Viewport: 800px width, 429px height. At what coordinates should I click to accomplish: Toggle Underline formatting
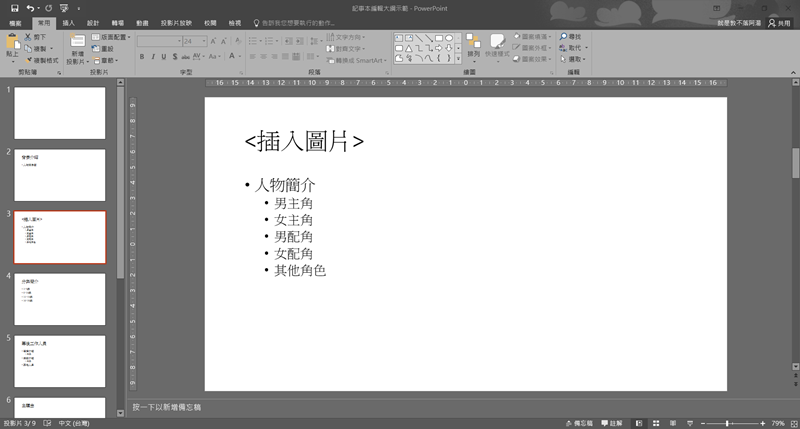164,57
